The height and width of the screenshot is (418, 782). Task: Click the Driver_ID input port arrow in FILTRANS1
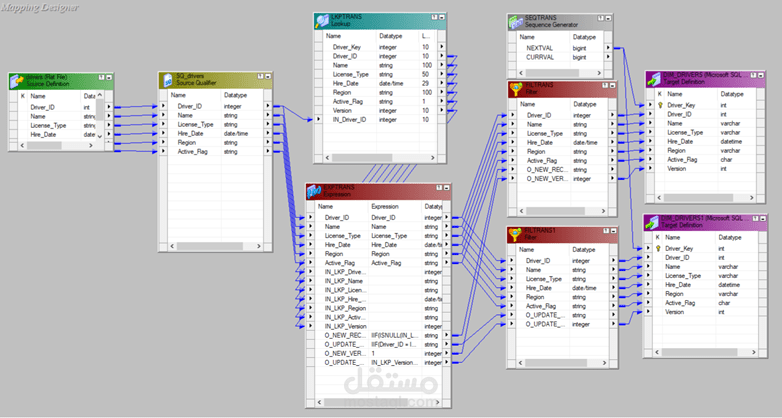511,260
